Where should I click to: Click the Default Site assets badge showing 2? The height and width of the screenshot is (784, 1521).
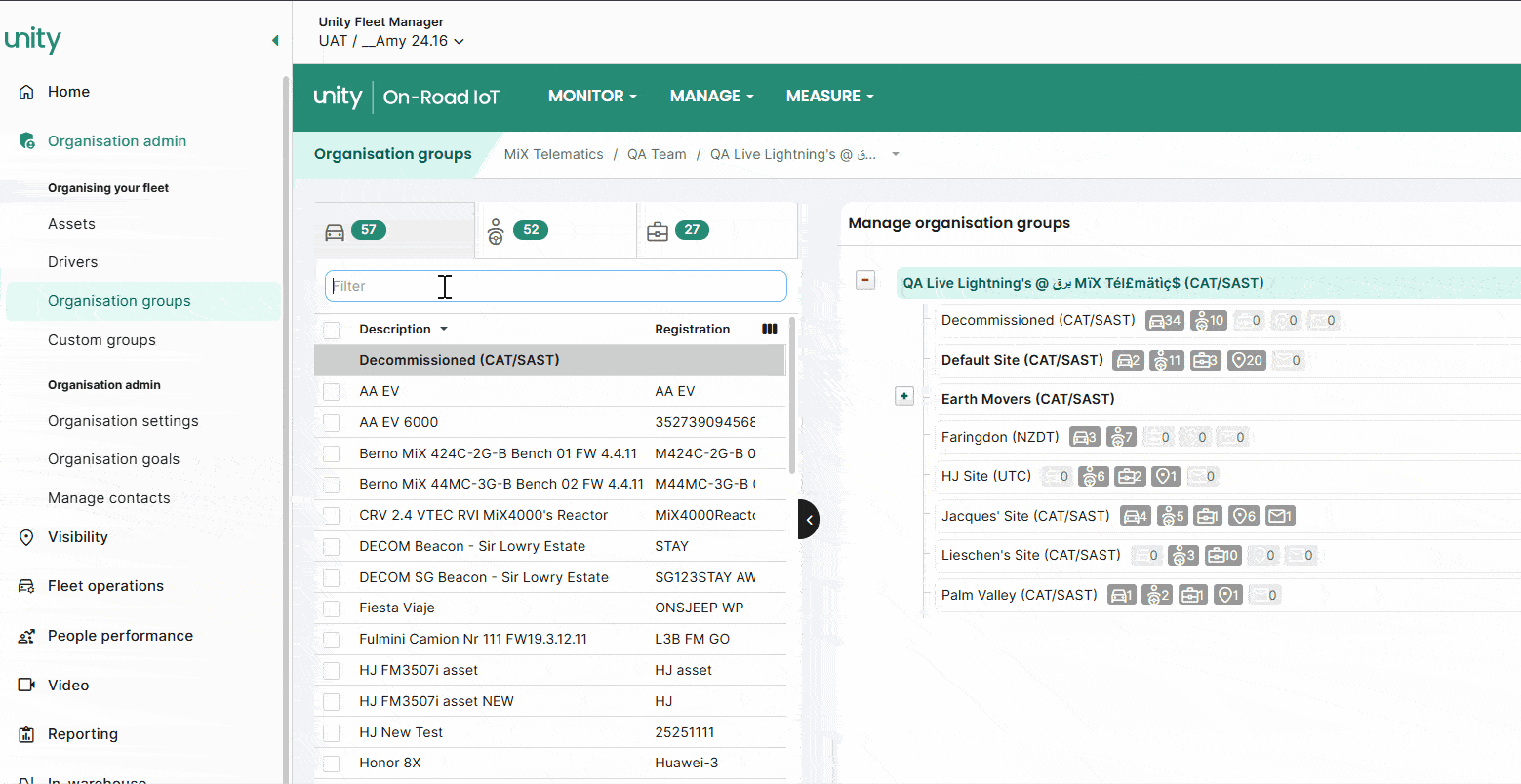(1129, 361)
